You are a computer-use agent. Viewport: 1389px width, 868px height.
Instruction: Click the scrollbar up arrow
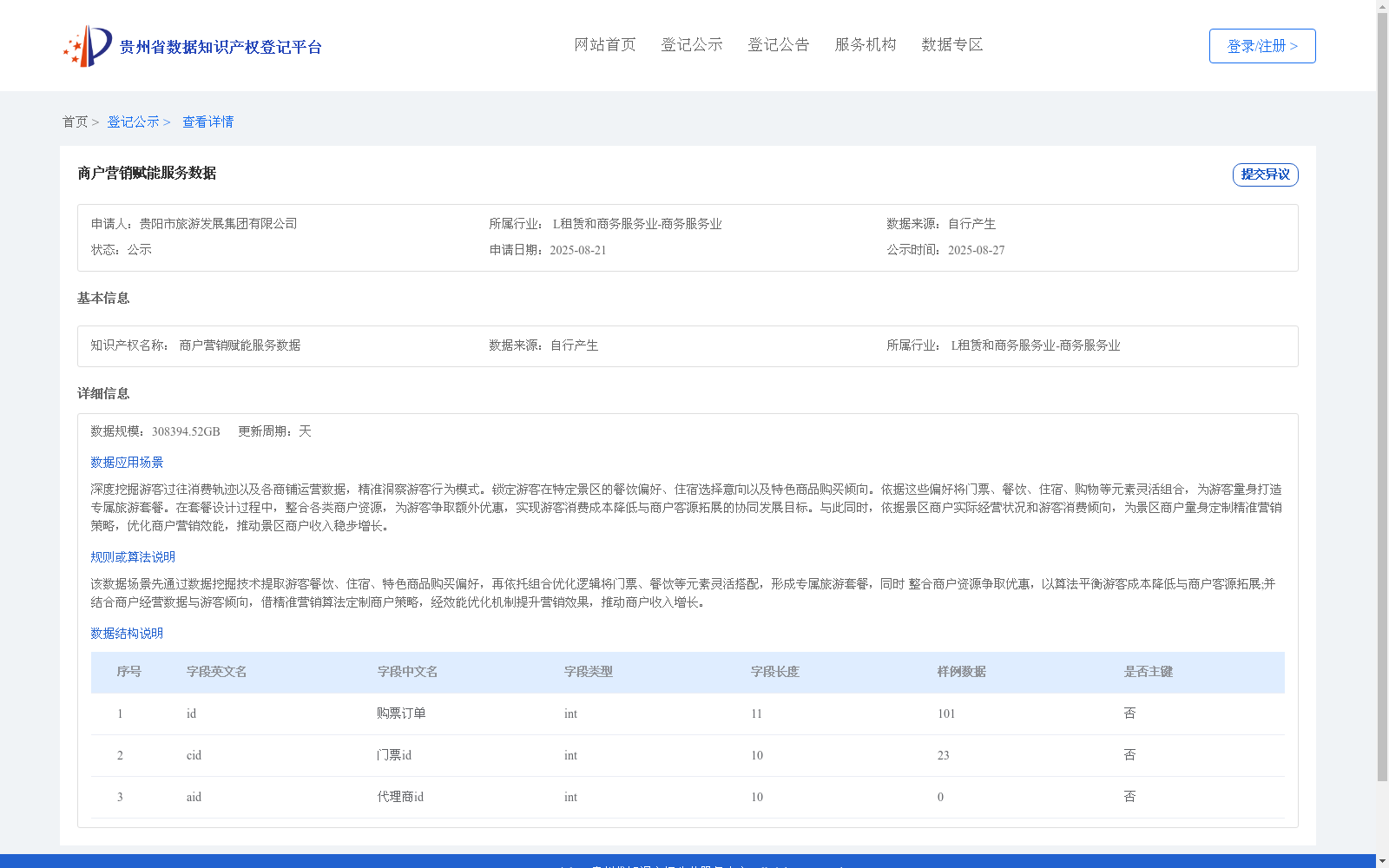tap(1382, 6)
